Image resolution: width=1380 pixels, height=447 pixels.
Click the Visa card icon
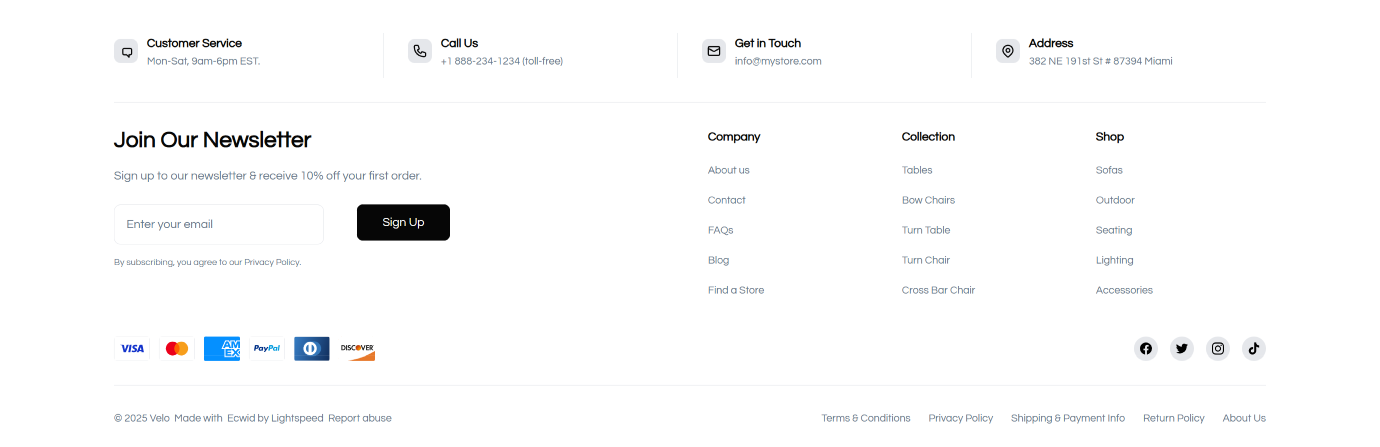coord(132,349)
